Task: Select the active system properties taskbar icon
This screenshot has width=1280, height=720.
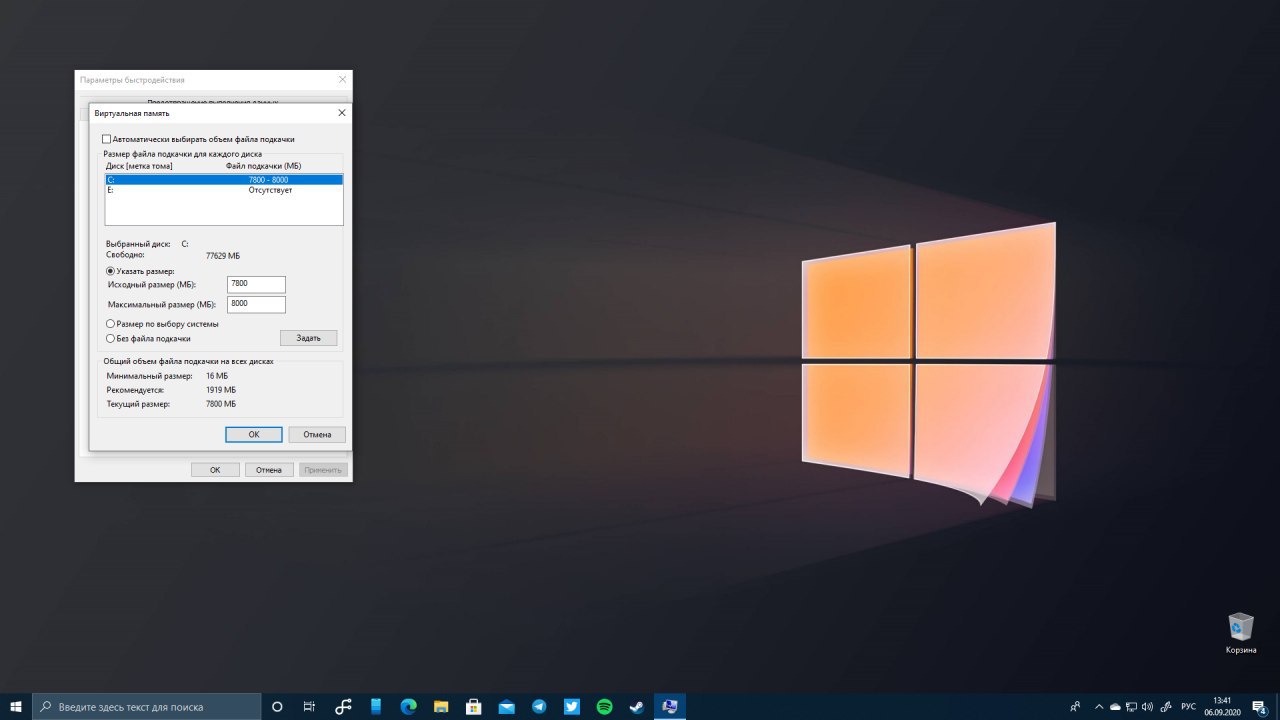Action: [x=670, y=706]
